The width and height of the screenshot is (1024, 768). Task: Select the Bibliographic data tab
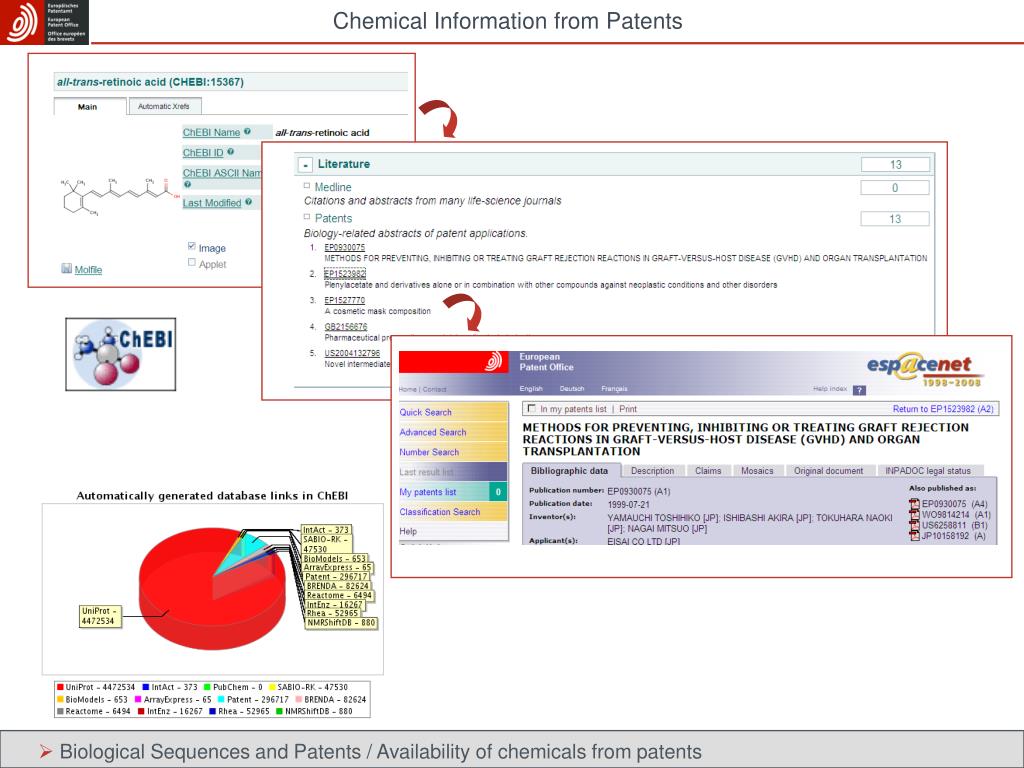click(569, 471)
